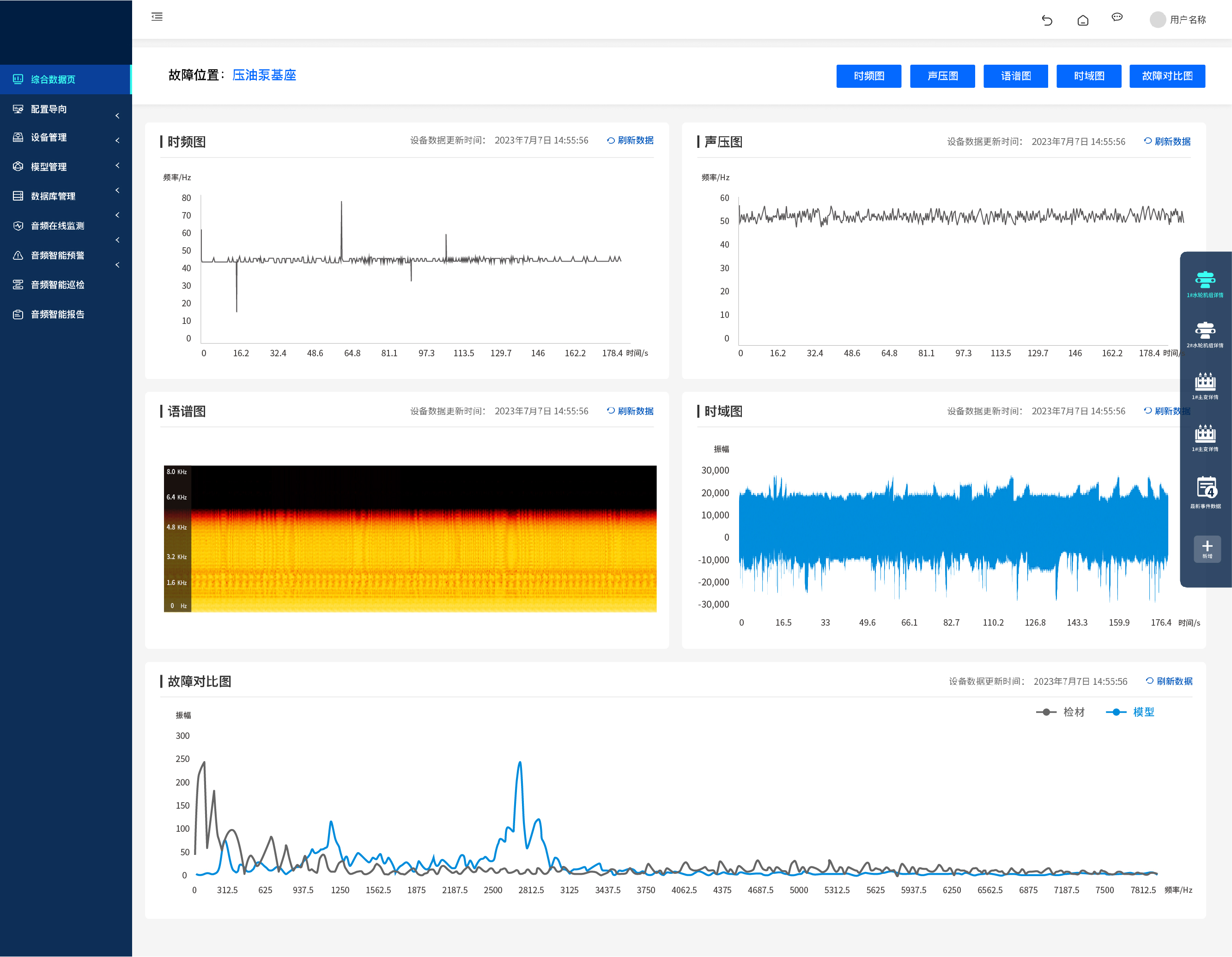Open 音频智能报告 in the sidebar
Image resolution: width=1232 pixels, height=957 pixels.
(x=57, y=314)
